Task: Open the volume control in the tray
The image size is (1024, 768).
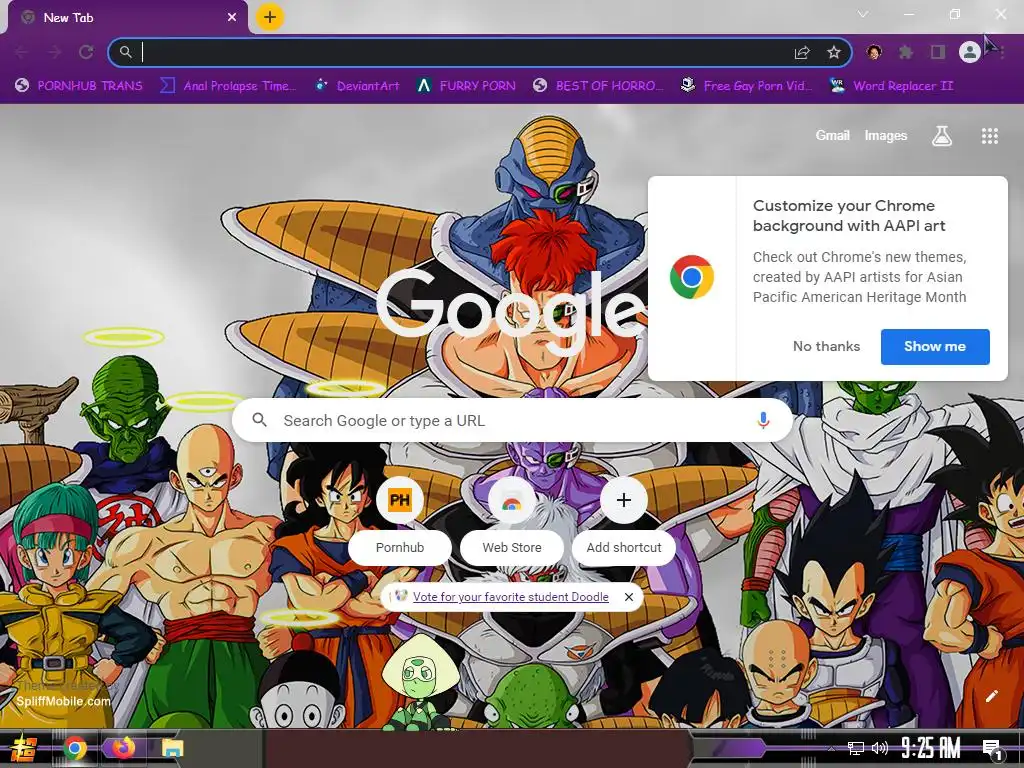Action: [880, 748]
